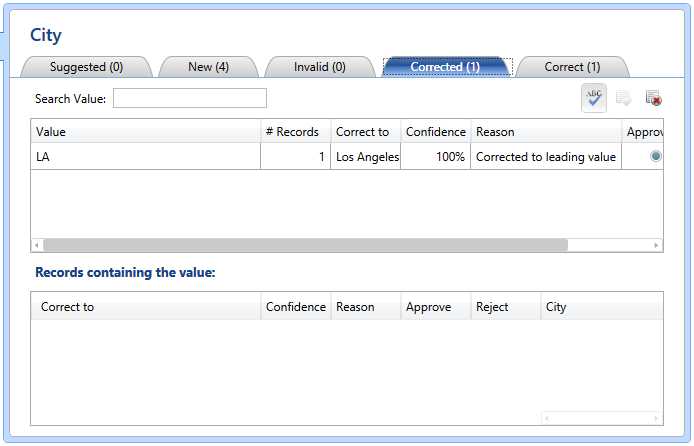The width and height of the screenshot is (694, 446).
Task: Click the lower grid's right scroll arrow
Action: pos(656,417)
